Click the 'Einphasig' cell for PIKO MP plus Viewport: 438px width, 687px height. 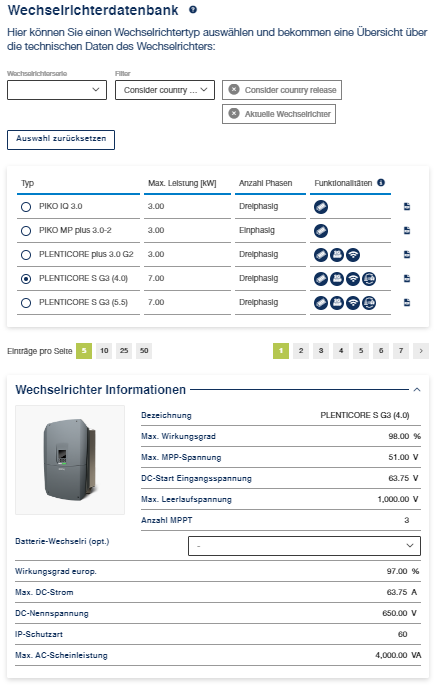[x=257, y=230]
